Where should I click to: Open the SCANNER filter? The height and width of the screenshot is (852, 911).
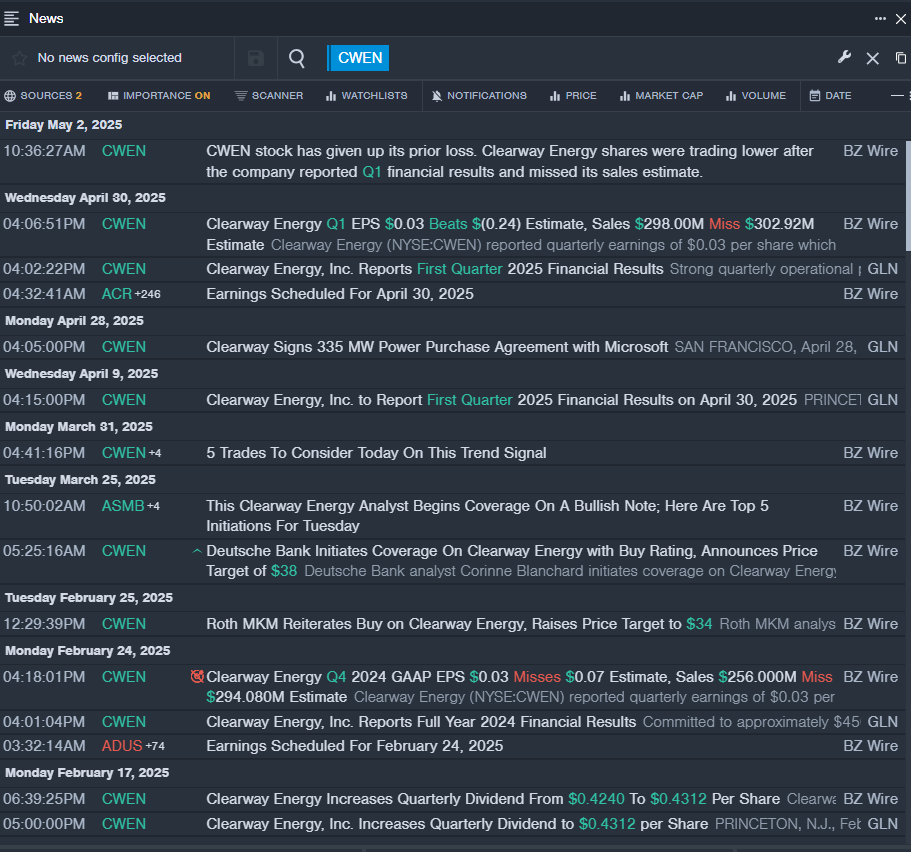pos(269,95)
